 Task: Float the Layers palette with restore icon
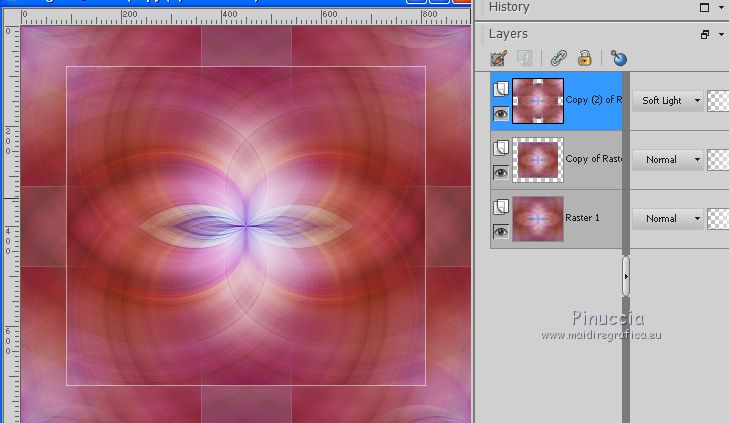click(705, 34)
